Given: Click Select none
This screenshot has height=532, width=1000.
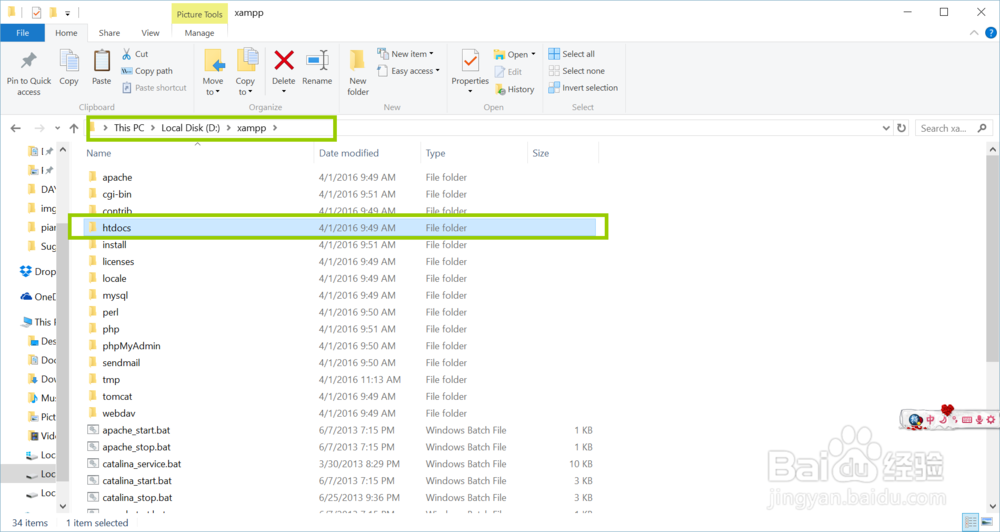Looking at the screenshot, I should point(577,71).
